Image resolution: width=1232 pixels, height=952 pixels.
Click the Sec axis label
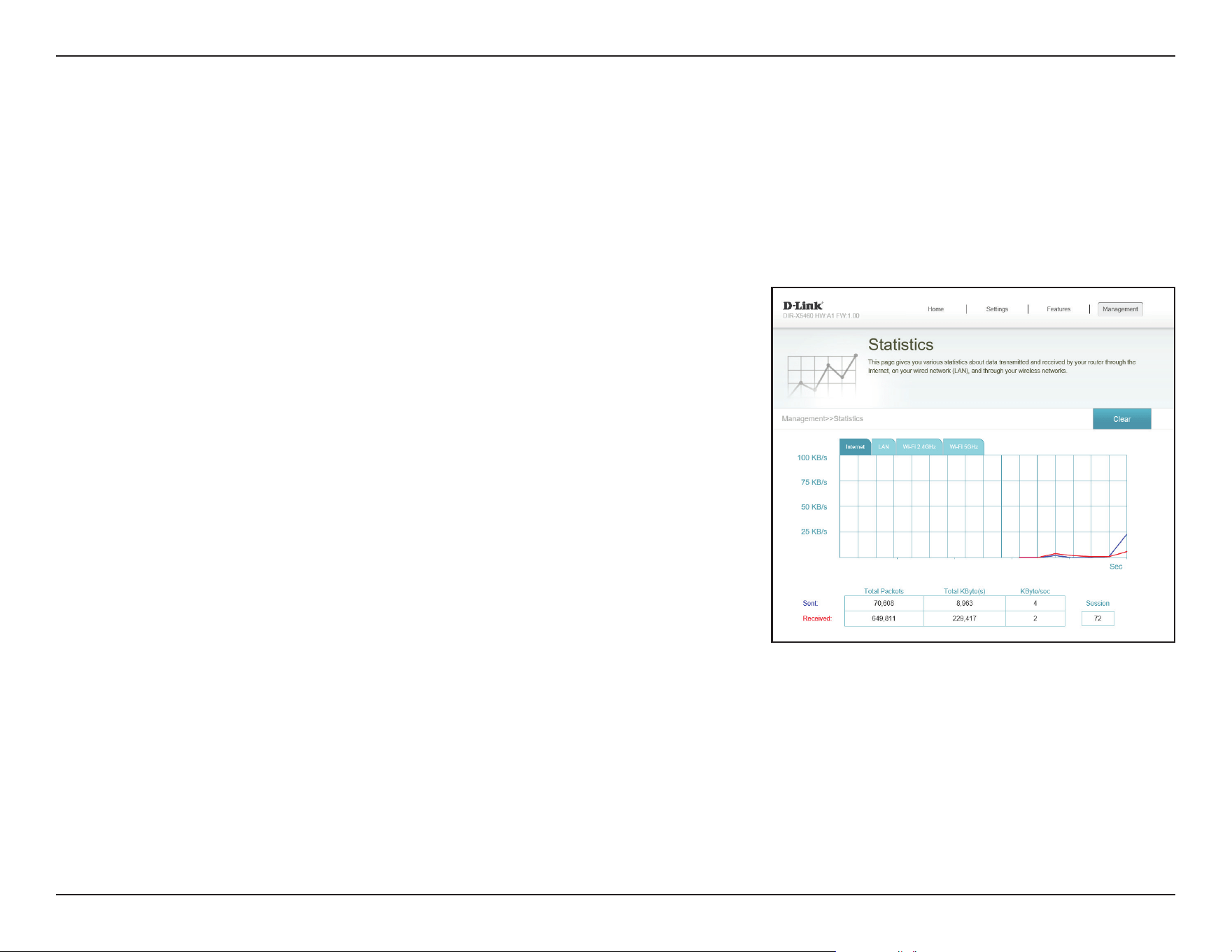(x=1116, y=567)
